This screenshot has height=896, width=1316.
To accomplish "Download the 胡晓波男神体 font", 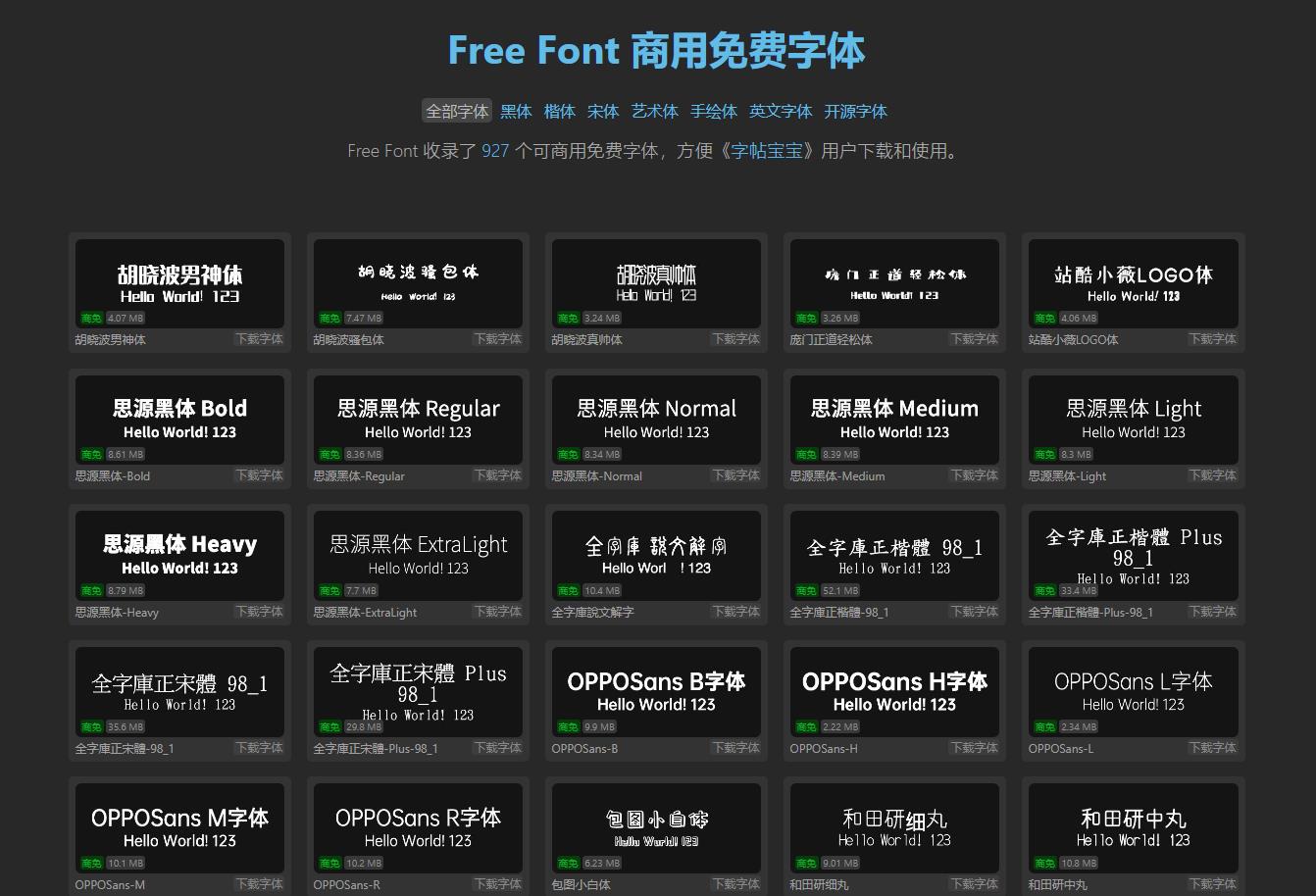I will 259,338.
